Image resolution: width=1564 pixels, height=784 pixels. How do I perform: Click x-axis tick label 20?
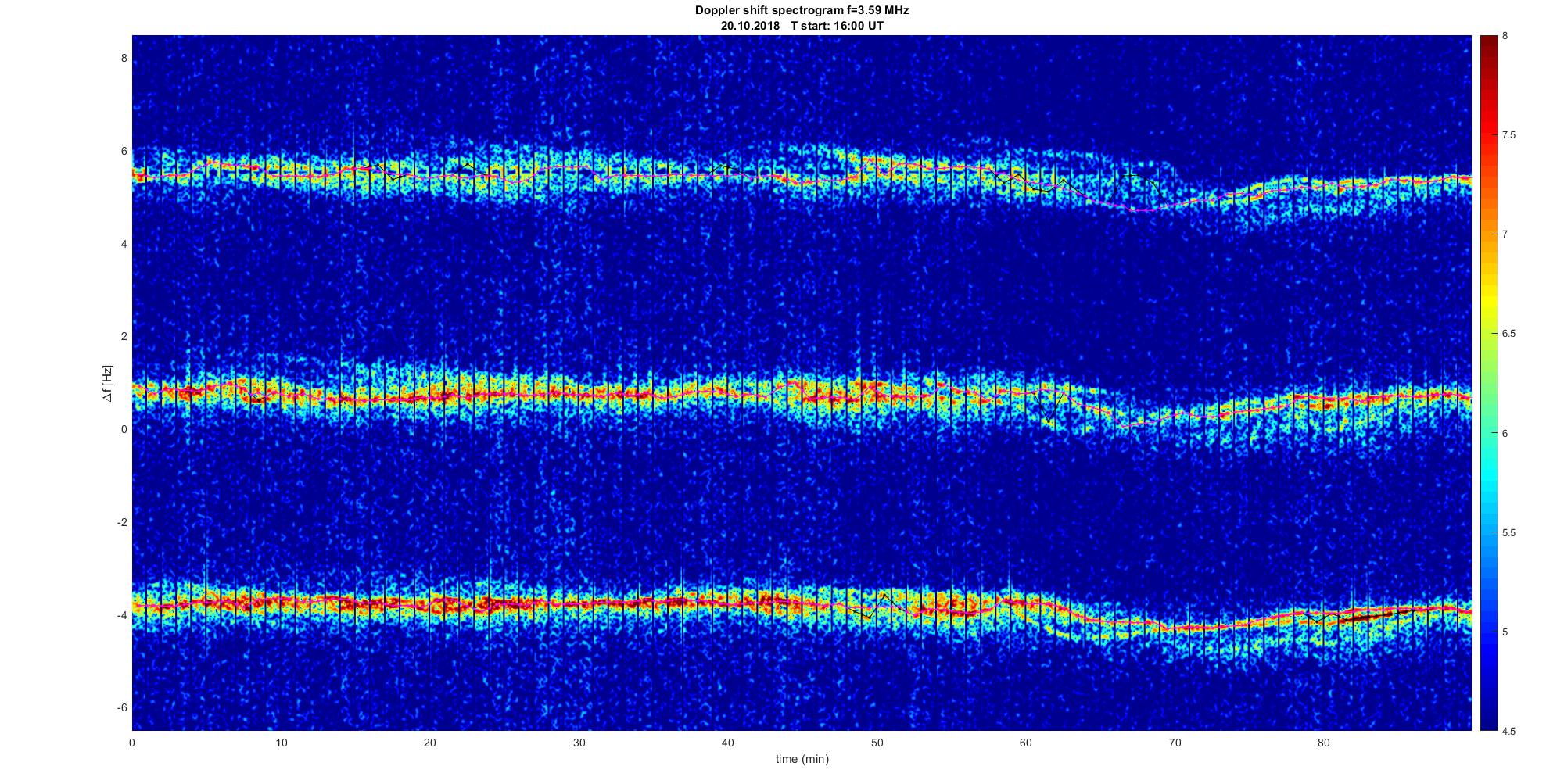coord(429,743)
